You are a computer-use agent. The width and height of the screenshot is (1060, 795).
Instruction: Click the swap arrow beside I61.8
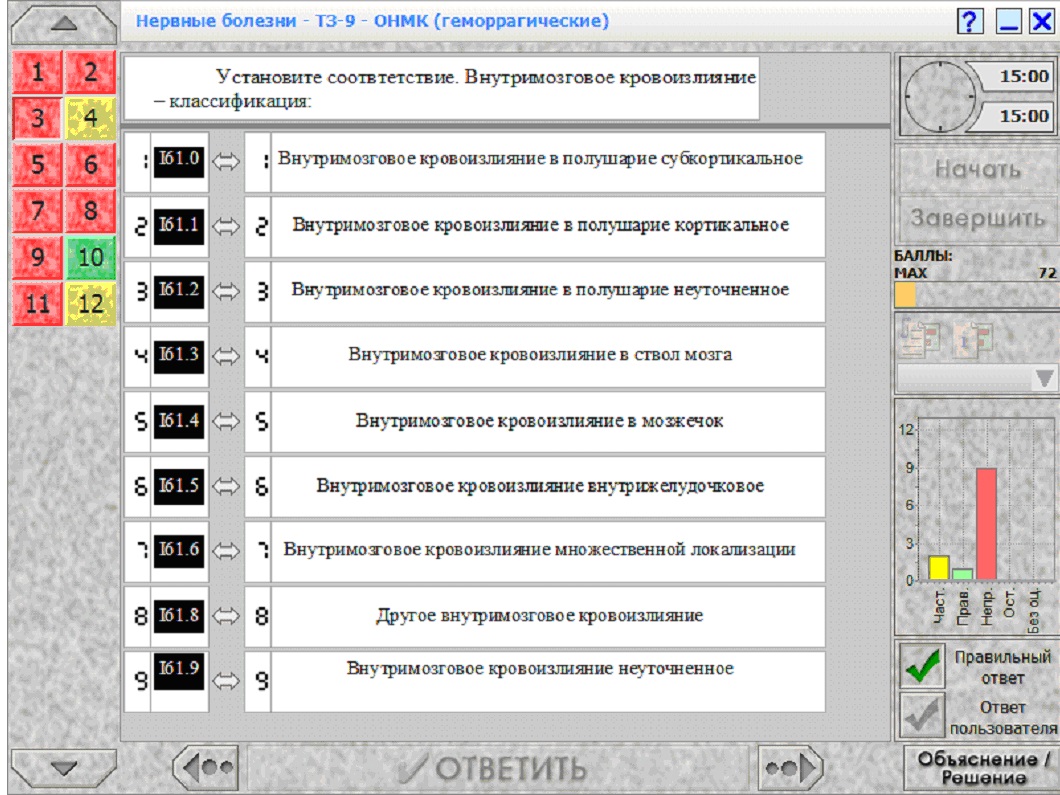click(226, 616)
